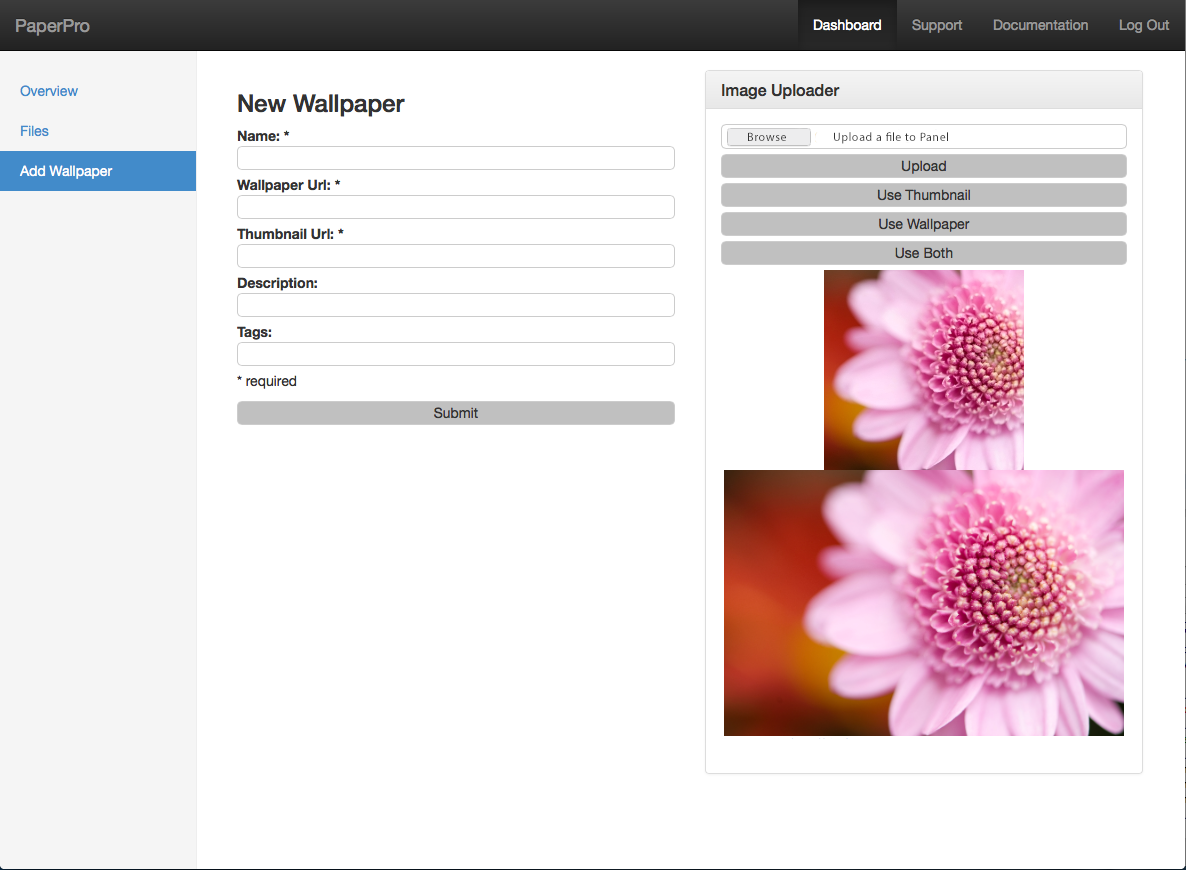The height and width of the screenshot is (870, 1186).
Task: Go to the Support page
Action: pos(936,26)
